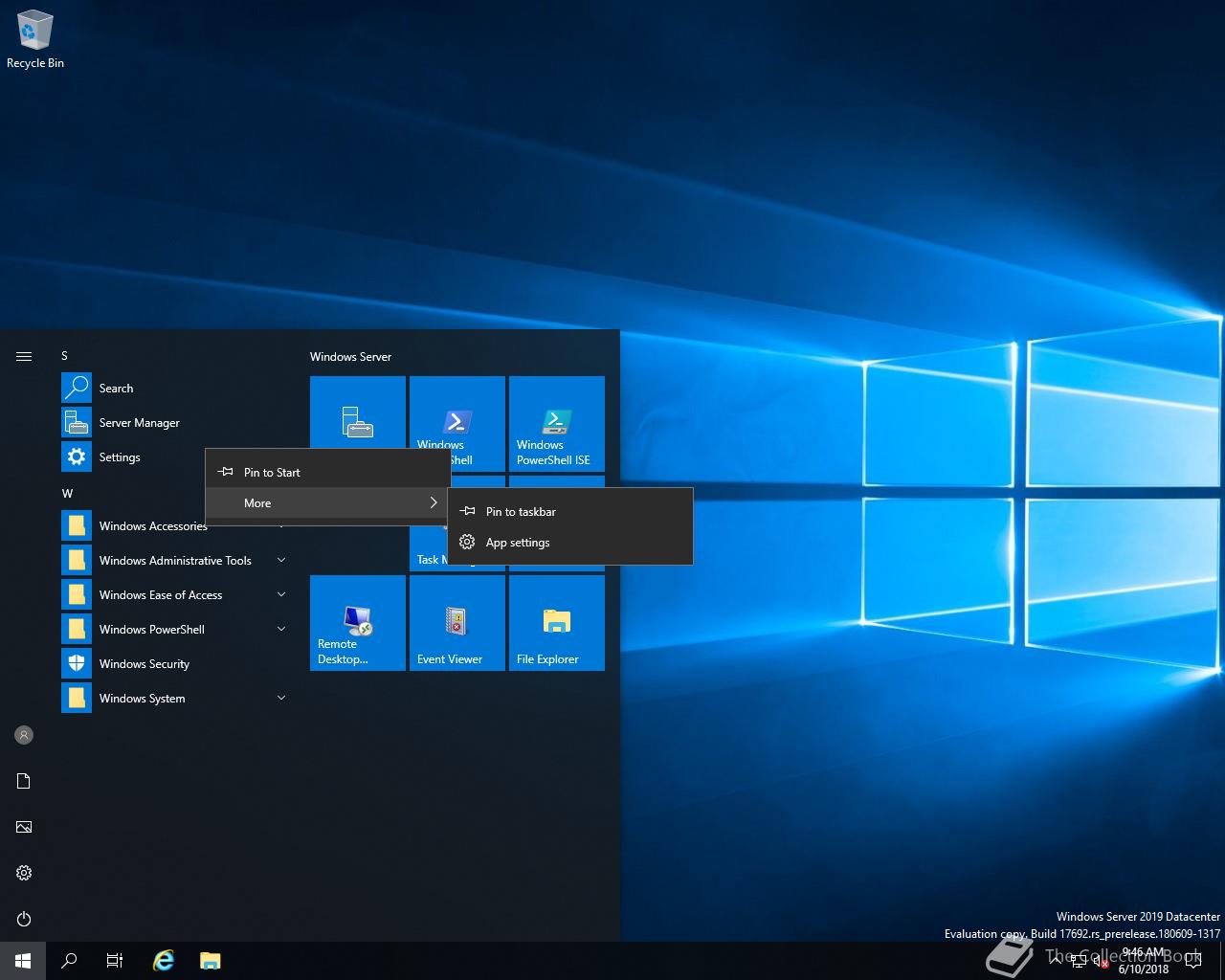Open the taskbar Search magnifier
This screenshot has width=1225, height=980.
click(69, 961)
